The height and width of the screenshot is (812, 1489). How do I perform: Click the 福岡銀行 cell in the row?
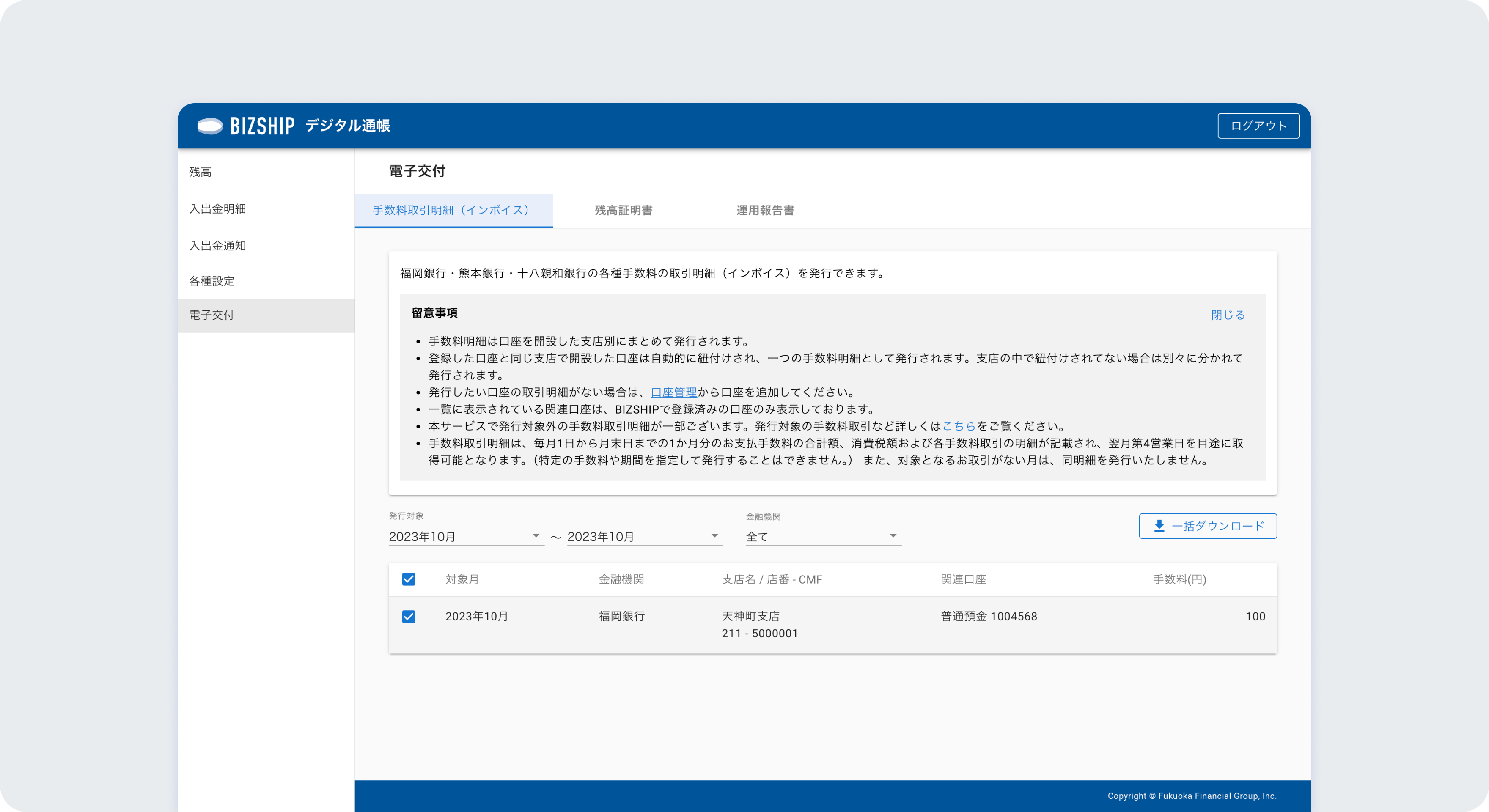(621, 616)
